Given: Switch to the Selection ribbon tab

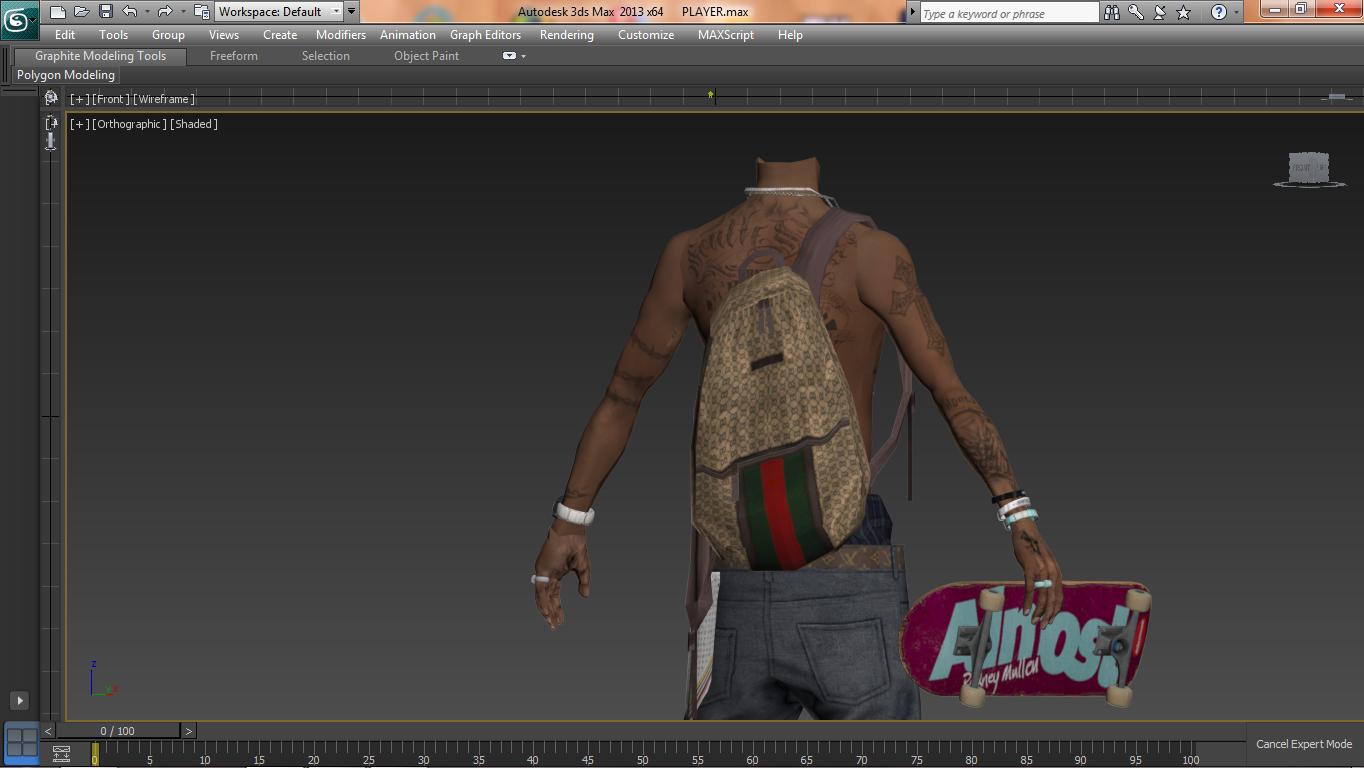Looking at the screenshot, I should pos(326,56).
